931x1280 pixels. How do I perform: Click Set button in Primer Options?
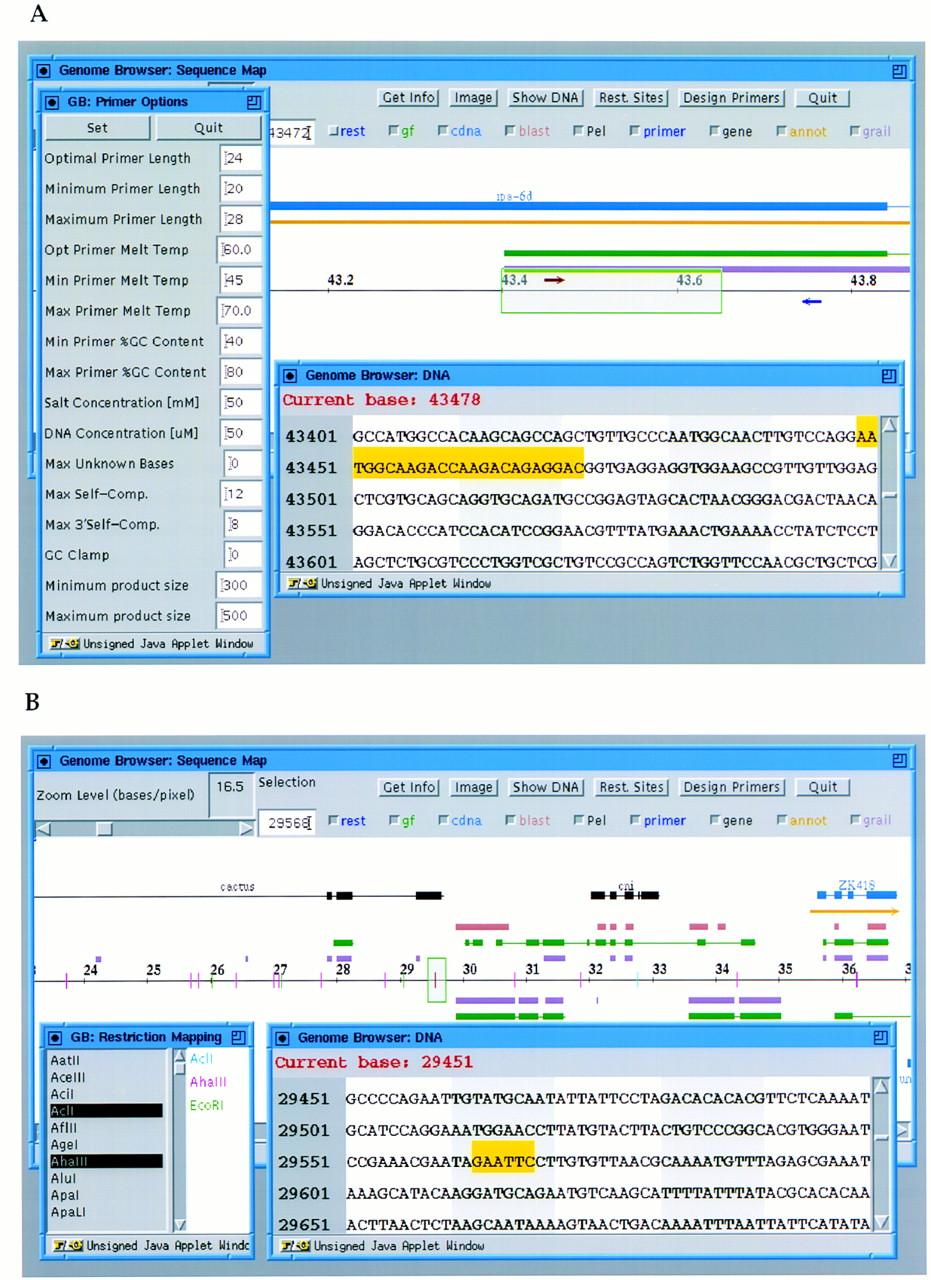click(x=97, y=128)
